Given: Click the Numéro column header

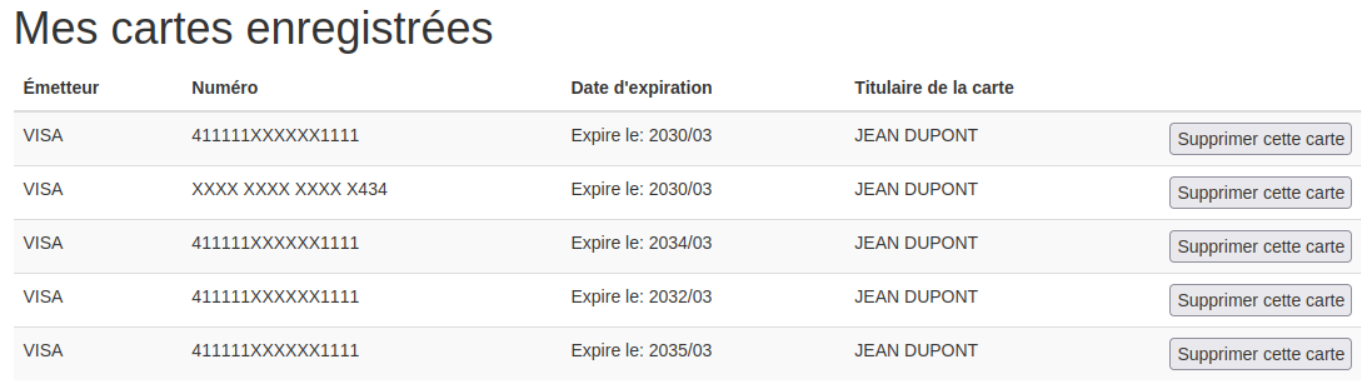Looking at the screenshot, I should click(225, 88).
